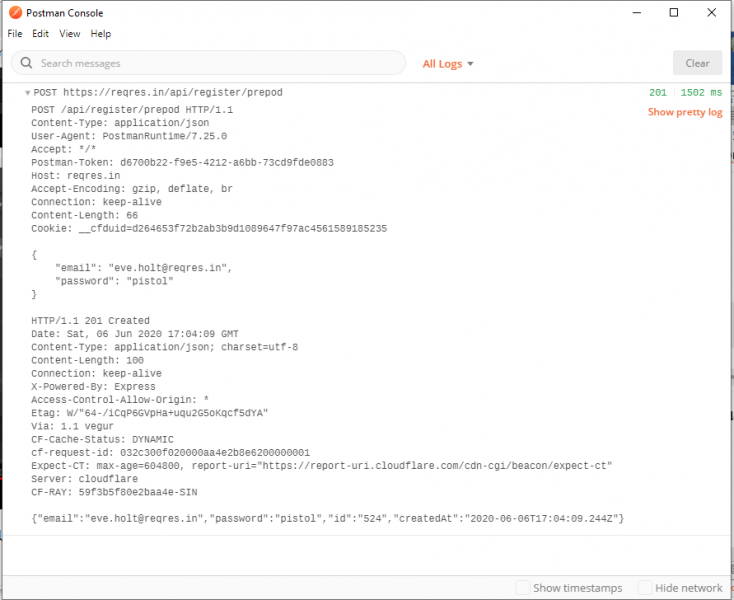
Task: Open the File menu
Action: pyautogui.click(x=15, y=34)
